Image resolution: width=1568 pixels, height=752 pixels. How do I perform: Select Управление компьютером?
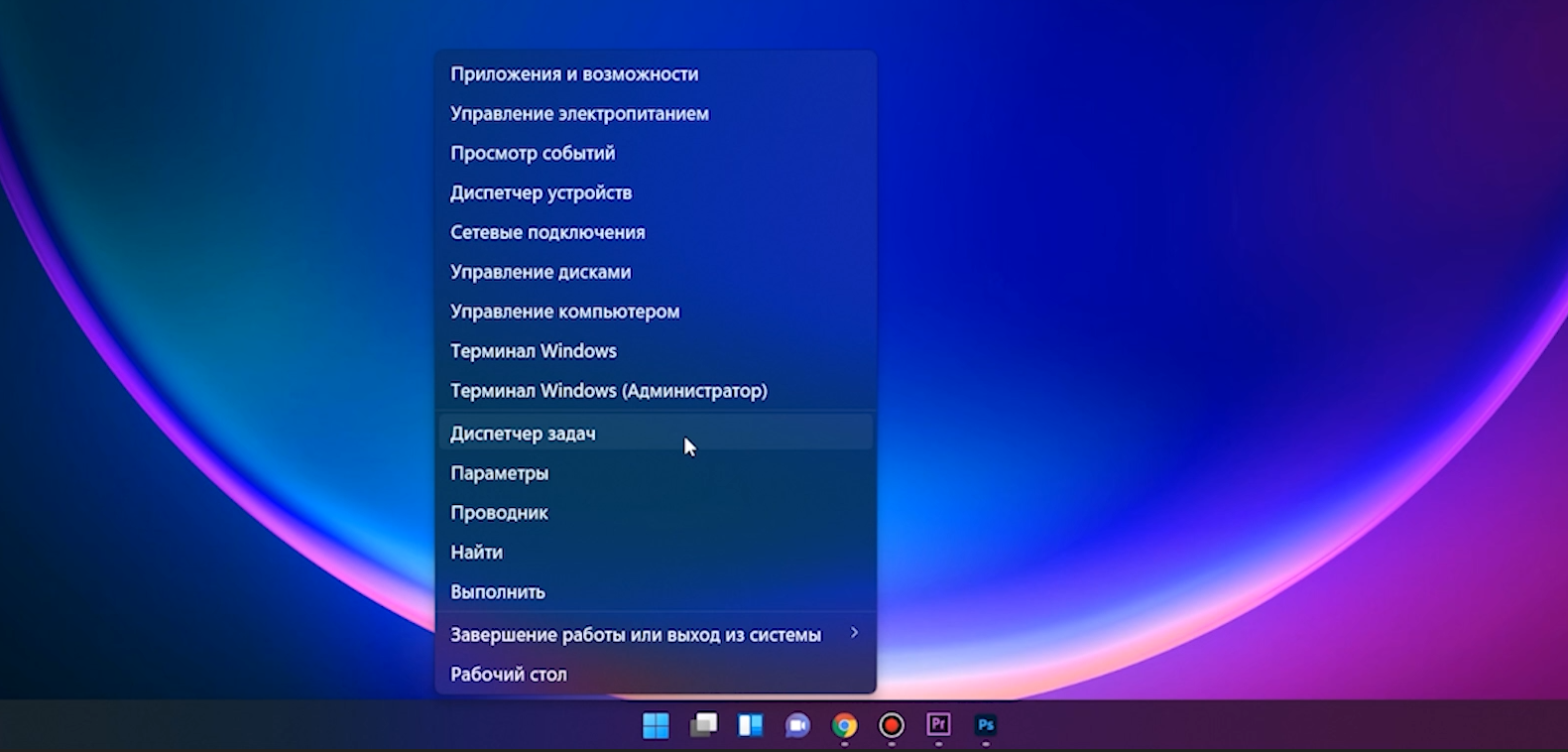point(656,313)
